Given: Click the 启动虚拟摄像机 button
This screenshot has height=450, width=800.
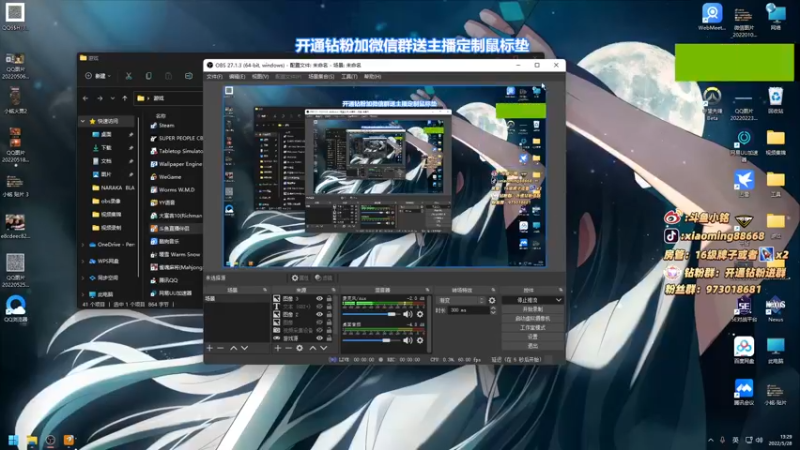Looking at the screenshot, I should tap(533, 319).
